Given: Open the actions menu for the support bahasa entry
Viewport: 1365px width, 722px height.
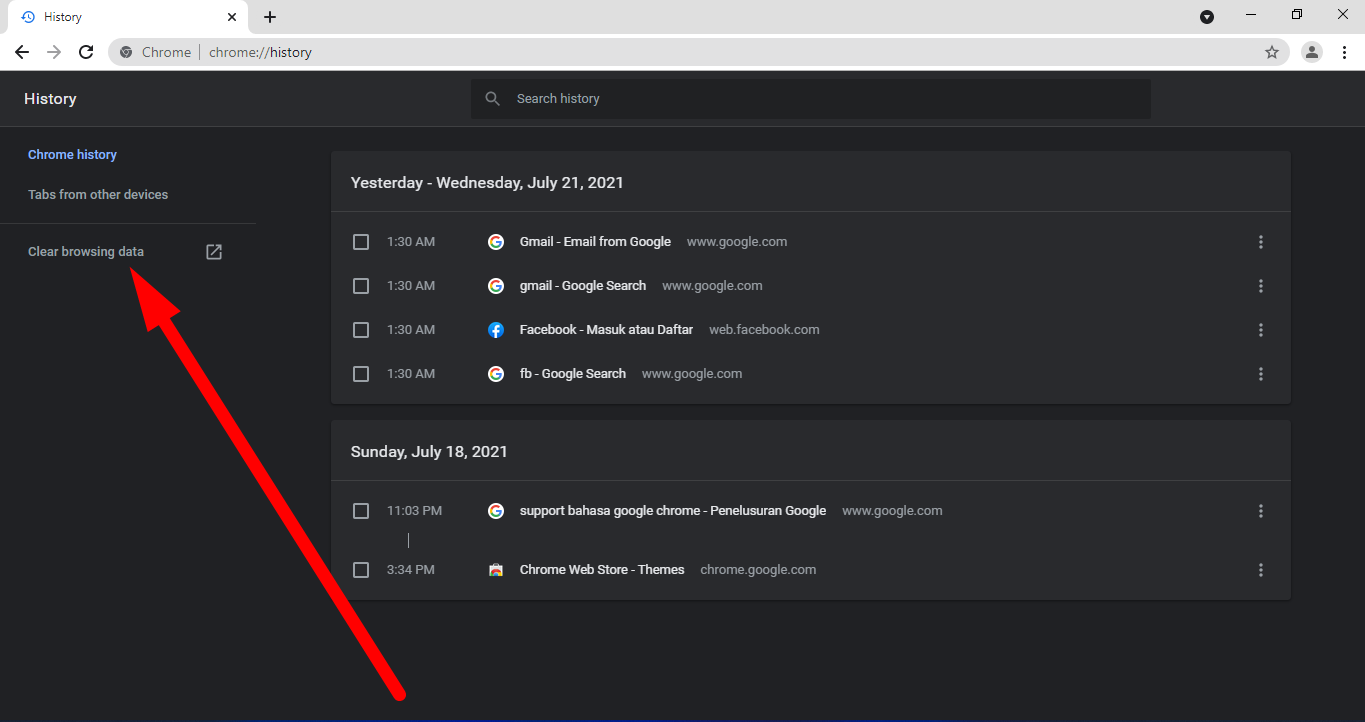Looking at the screenshot, I should [x=1261, y=511].
